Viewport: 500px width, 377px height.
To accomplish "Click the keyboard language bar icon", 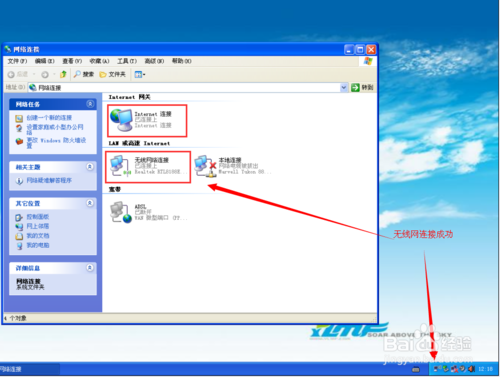I will tap(416, 369).
